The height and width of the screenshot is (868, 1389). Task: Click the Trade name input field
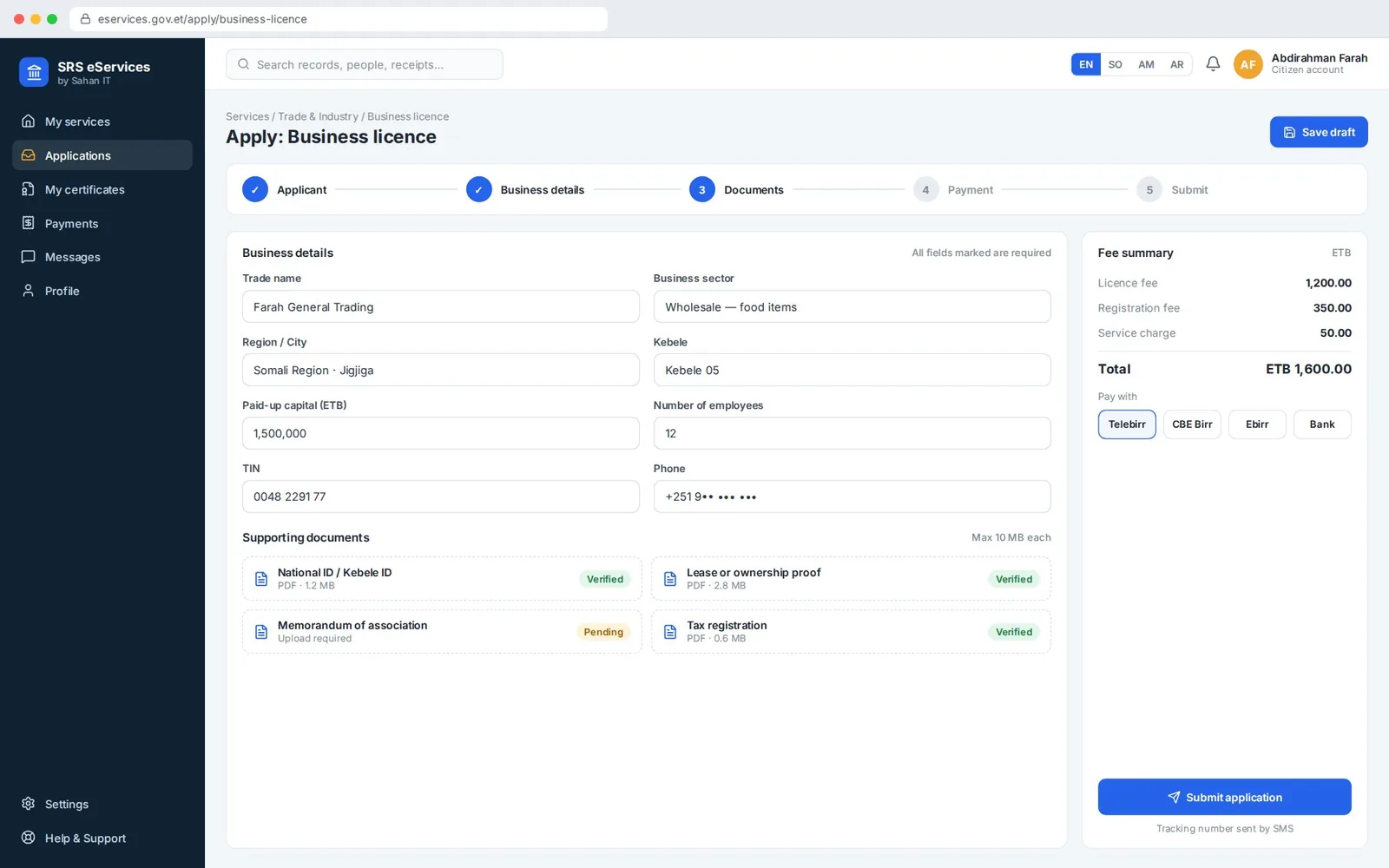click(x=441, y=306)
